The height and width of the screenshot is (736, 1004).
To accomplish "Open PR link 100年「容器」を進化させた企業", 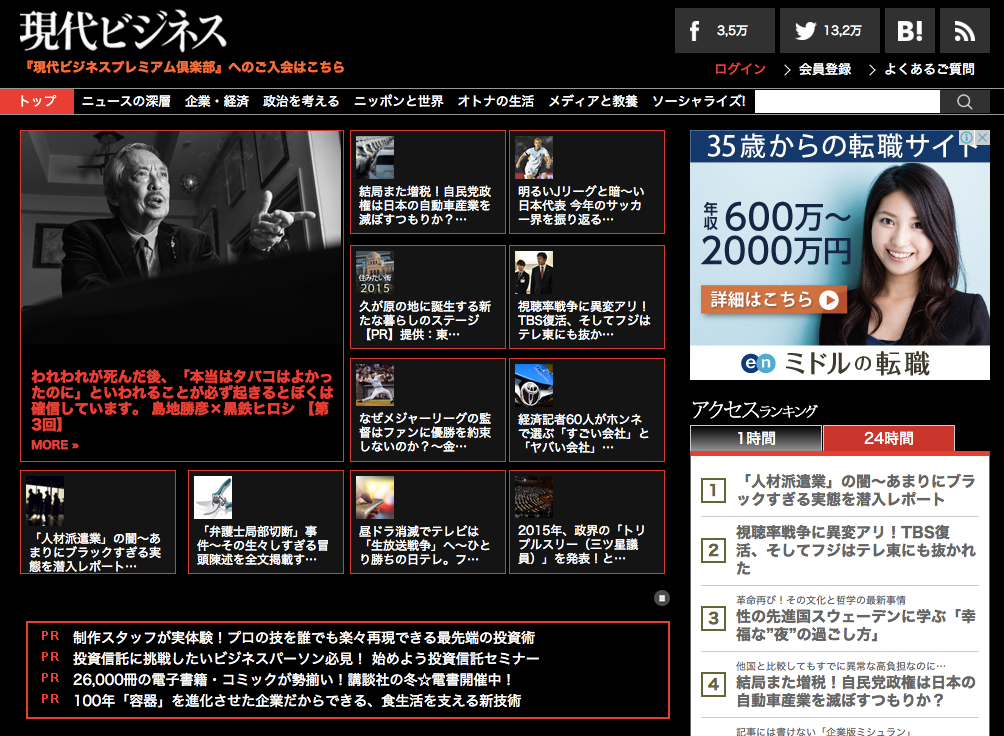I will coord(296,701).
